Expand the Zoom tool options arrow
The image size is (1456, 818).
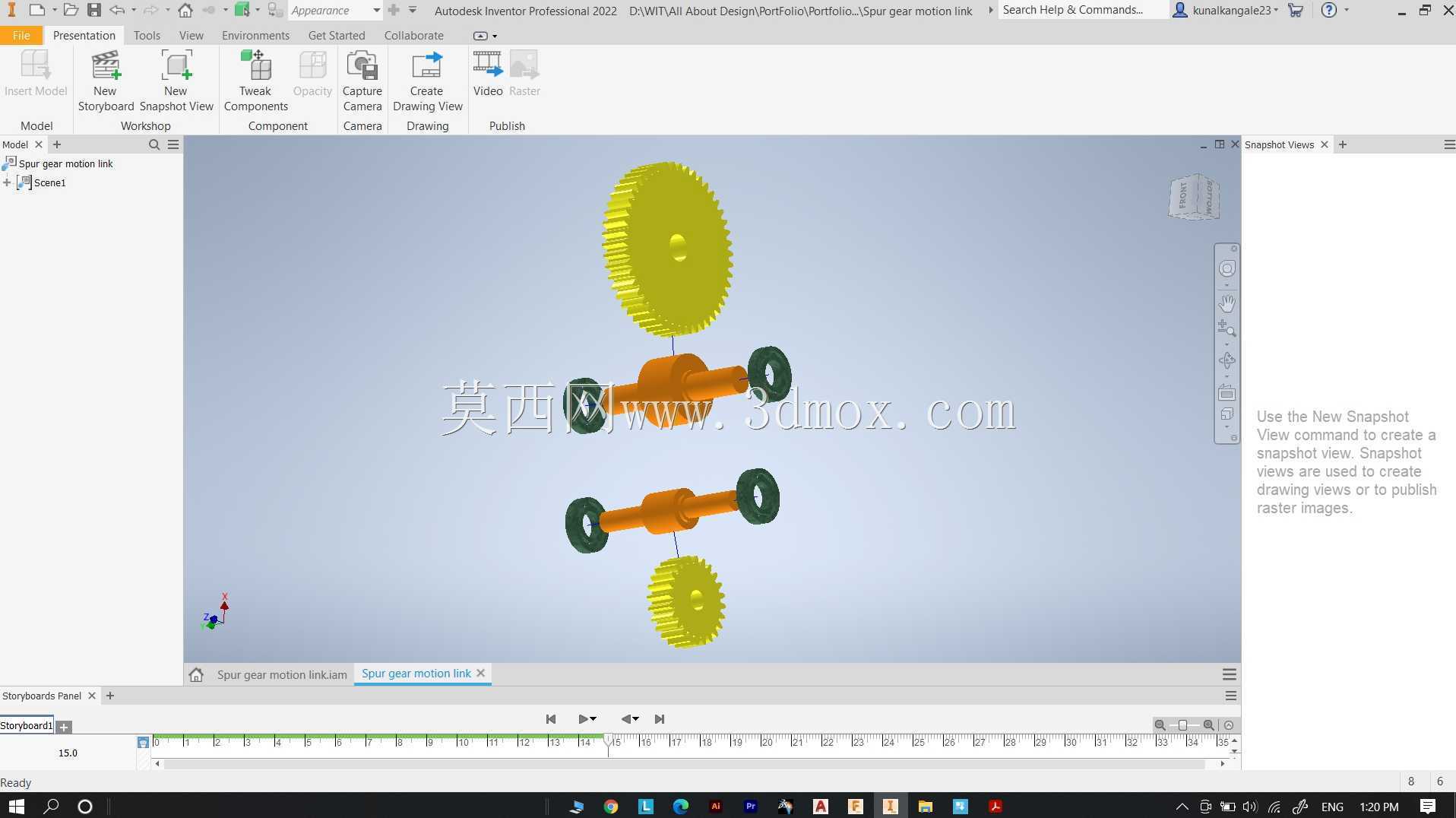(x=1227, y=344)
